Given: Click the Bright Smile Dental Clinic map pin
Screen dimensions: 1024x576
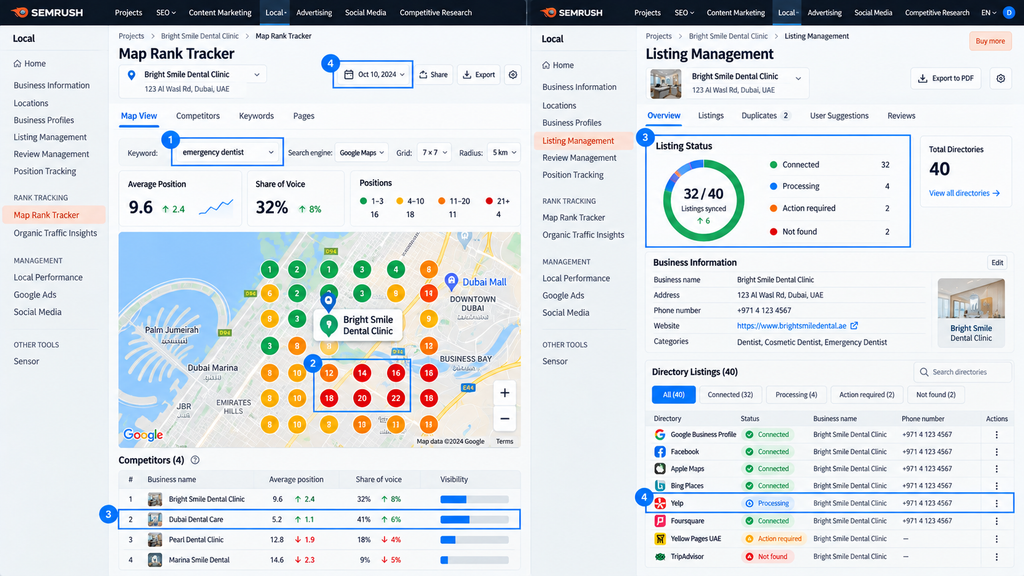Looking at the screenshot, I should (x=328, y=301).
